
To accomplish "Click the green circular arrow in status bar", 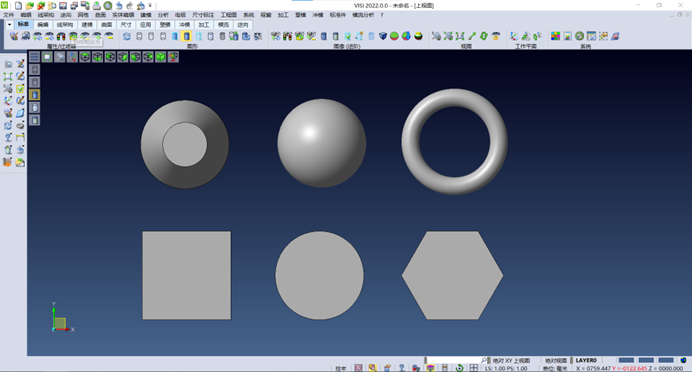I will coord(459,368).
